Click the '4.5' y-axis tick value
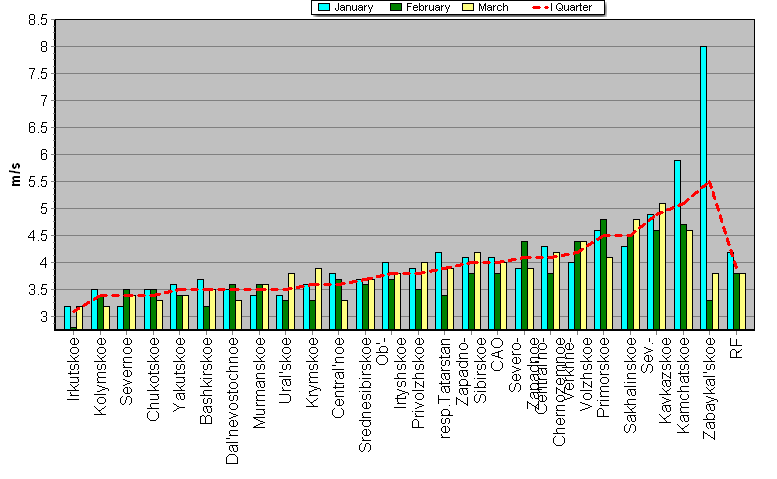The height and width of the screenshot is (479, 777). coord(38,236)
